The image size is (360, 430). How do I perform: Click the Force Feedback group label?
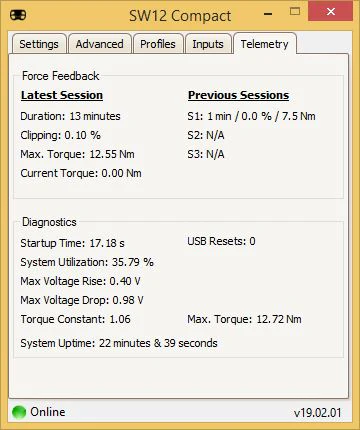pos(61,76)
